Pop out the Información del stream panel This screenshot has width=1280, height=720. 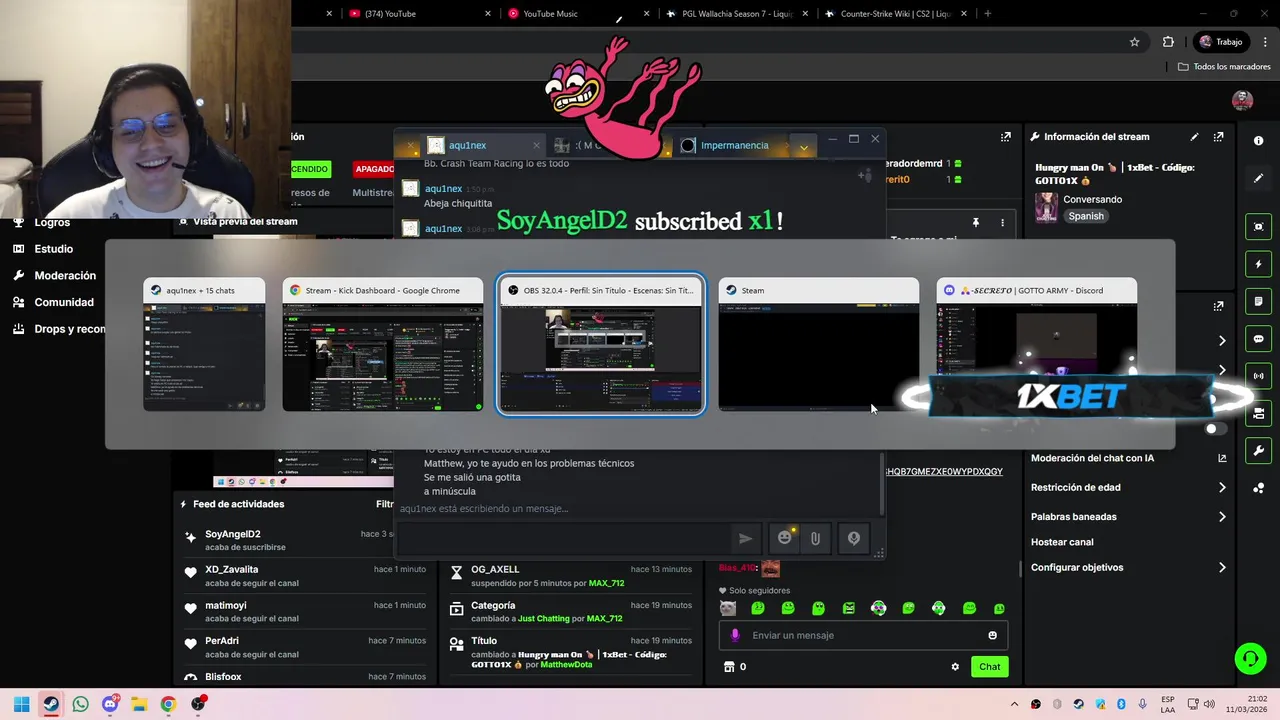(x=1218, y=137)
